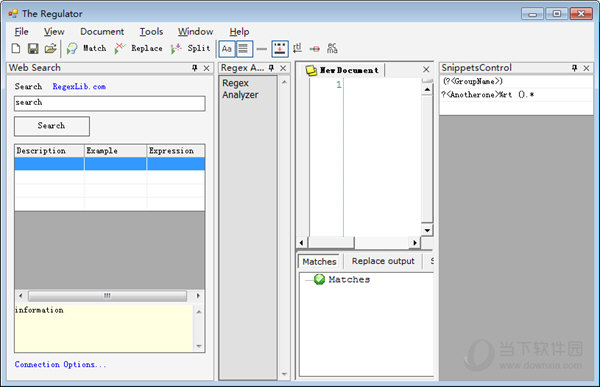The height and width of the screenshot is (387, 600).
Task: Open the Tools menu
Action: [151, 32]
